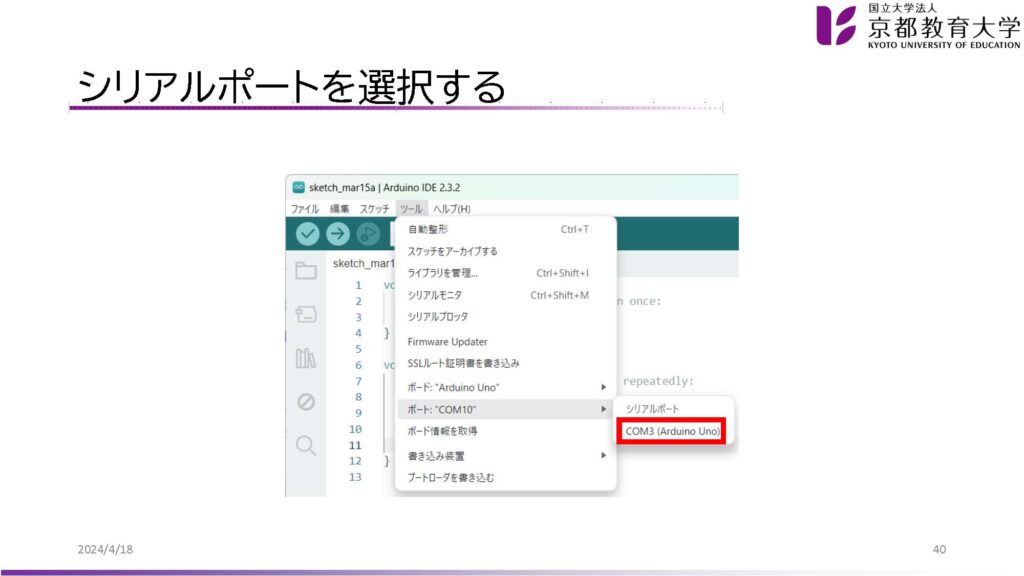The image size is (1024, 576).
Task: Open the Library Manager books icon
Action: coord(306,358)
